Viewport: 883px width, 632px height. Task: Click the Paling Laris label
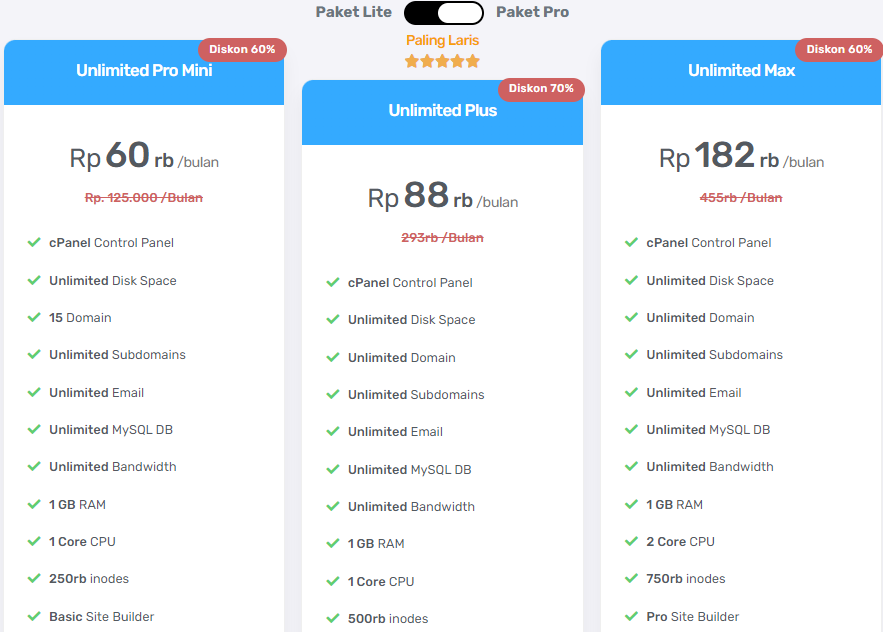click(442, 40)
